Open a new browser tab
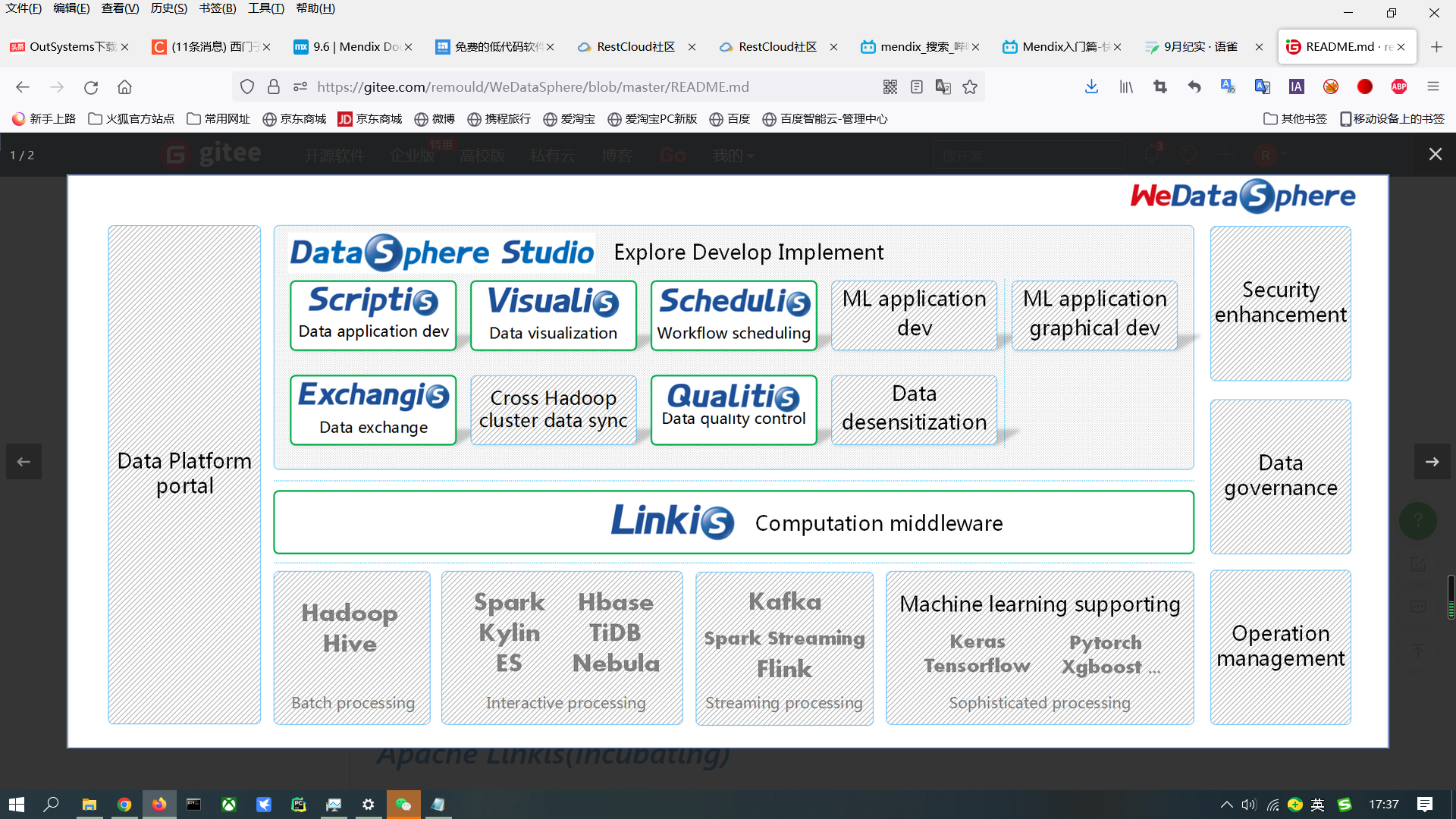Viewport: 1456px width, 819px height. 1436,47
